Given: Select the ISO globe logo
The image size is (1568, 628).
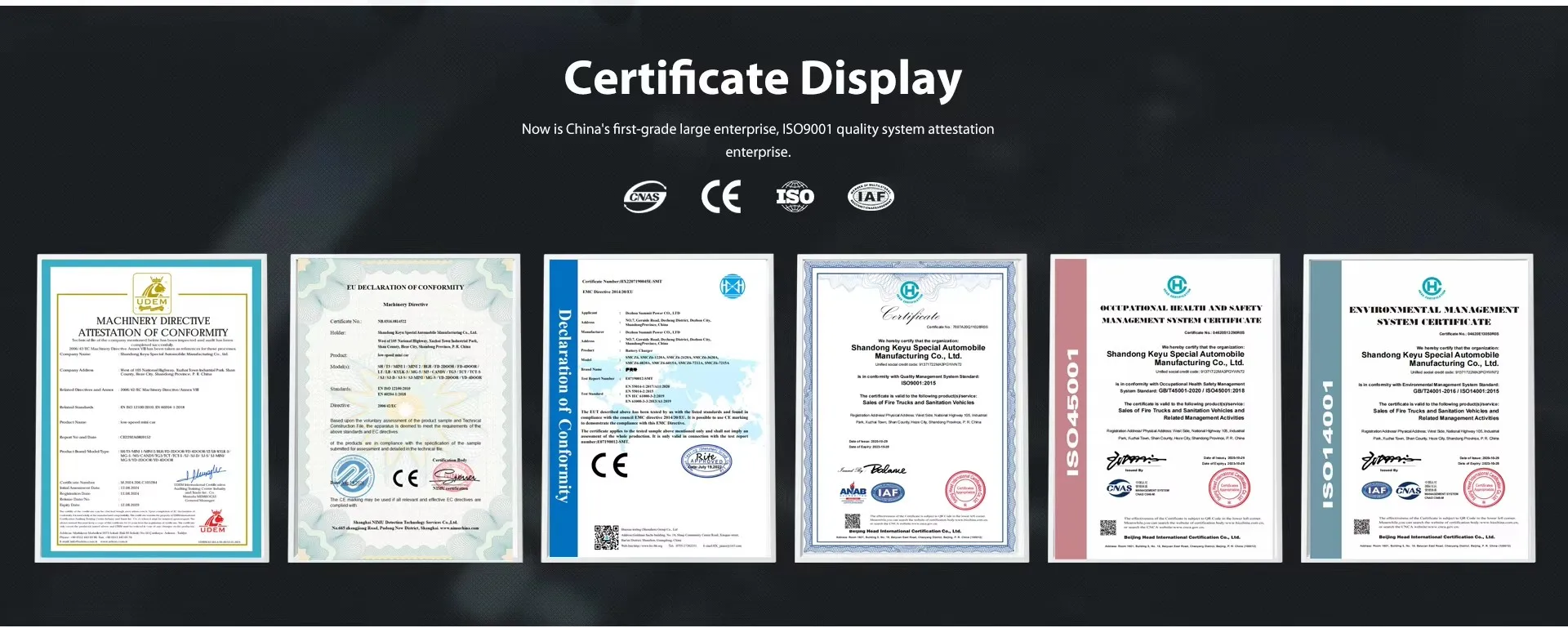Looking at the screenshot, I should (x=795, y=197).
